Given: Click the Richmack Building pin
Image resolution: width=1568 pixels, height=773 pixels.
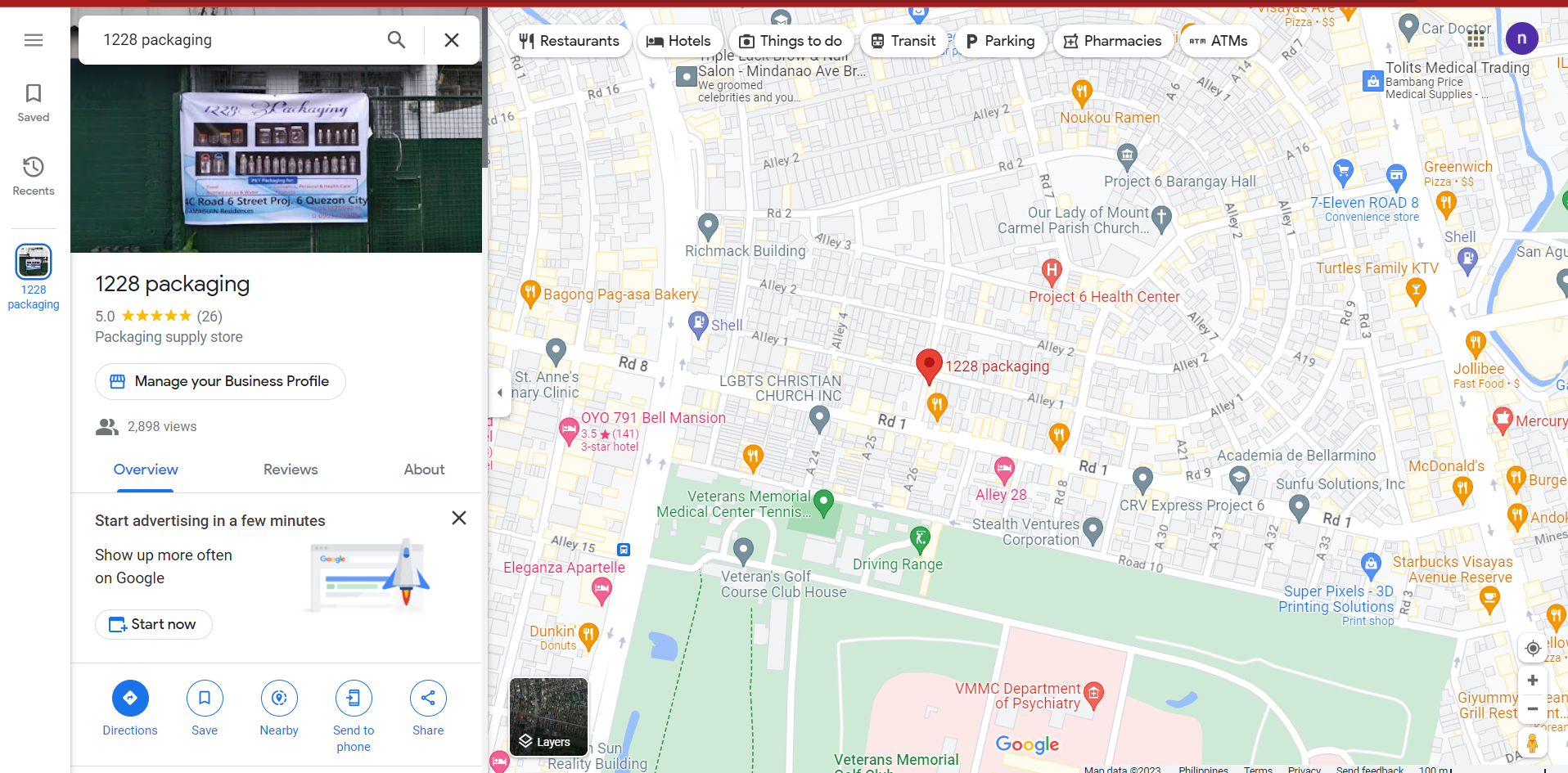Looking at the screenshot, I should [708, 227].
